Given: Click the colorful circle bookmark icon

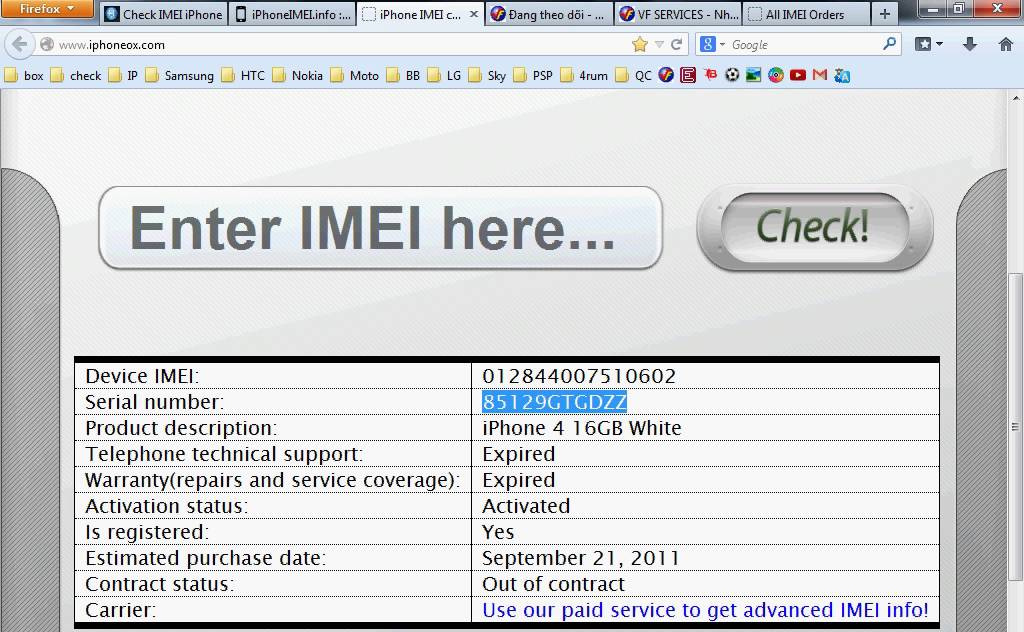Looking at the screenshot, I should pos(776,75).
